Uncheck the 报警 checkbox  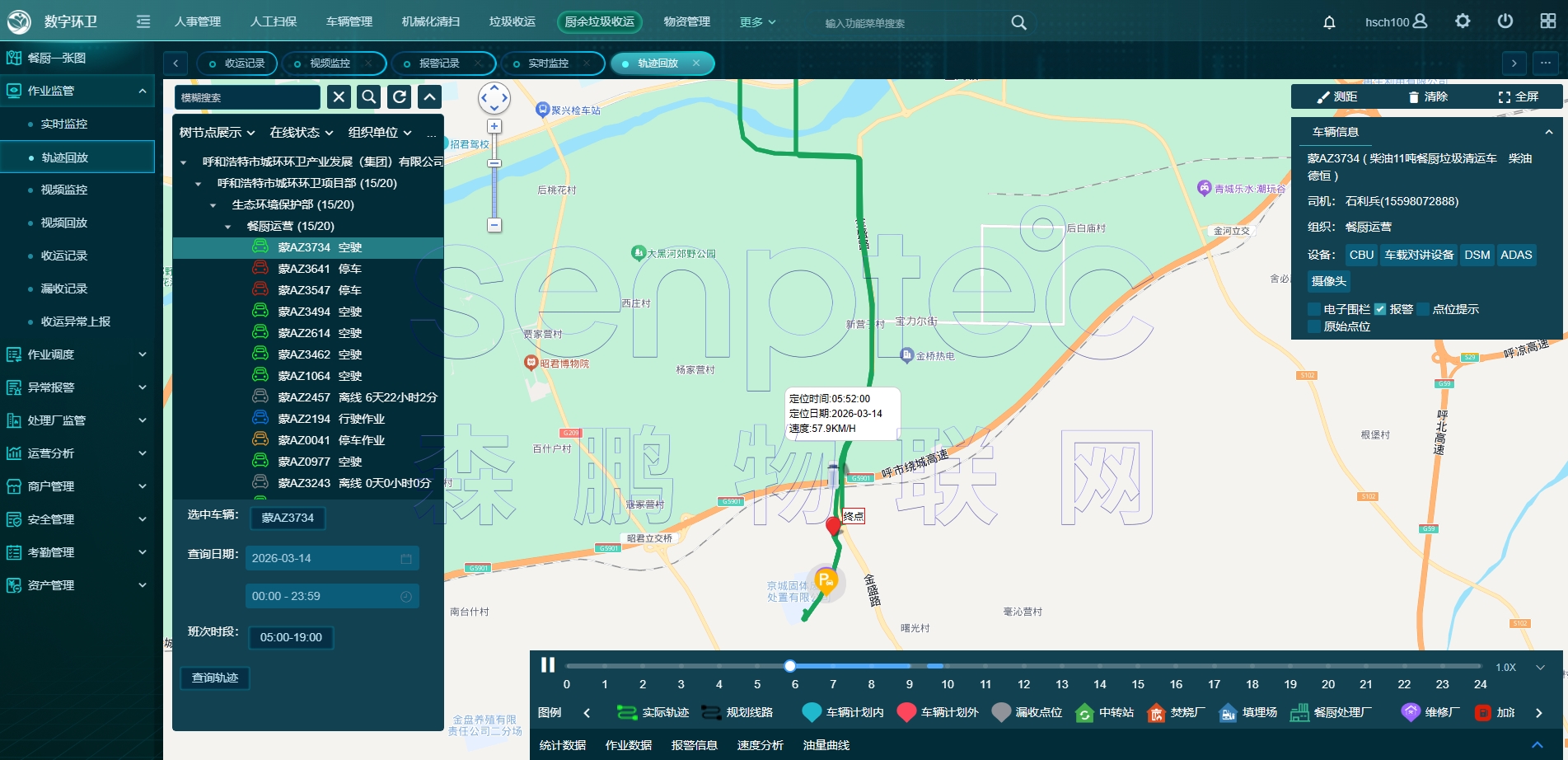coord(1380,309)
